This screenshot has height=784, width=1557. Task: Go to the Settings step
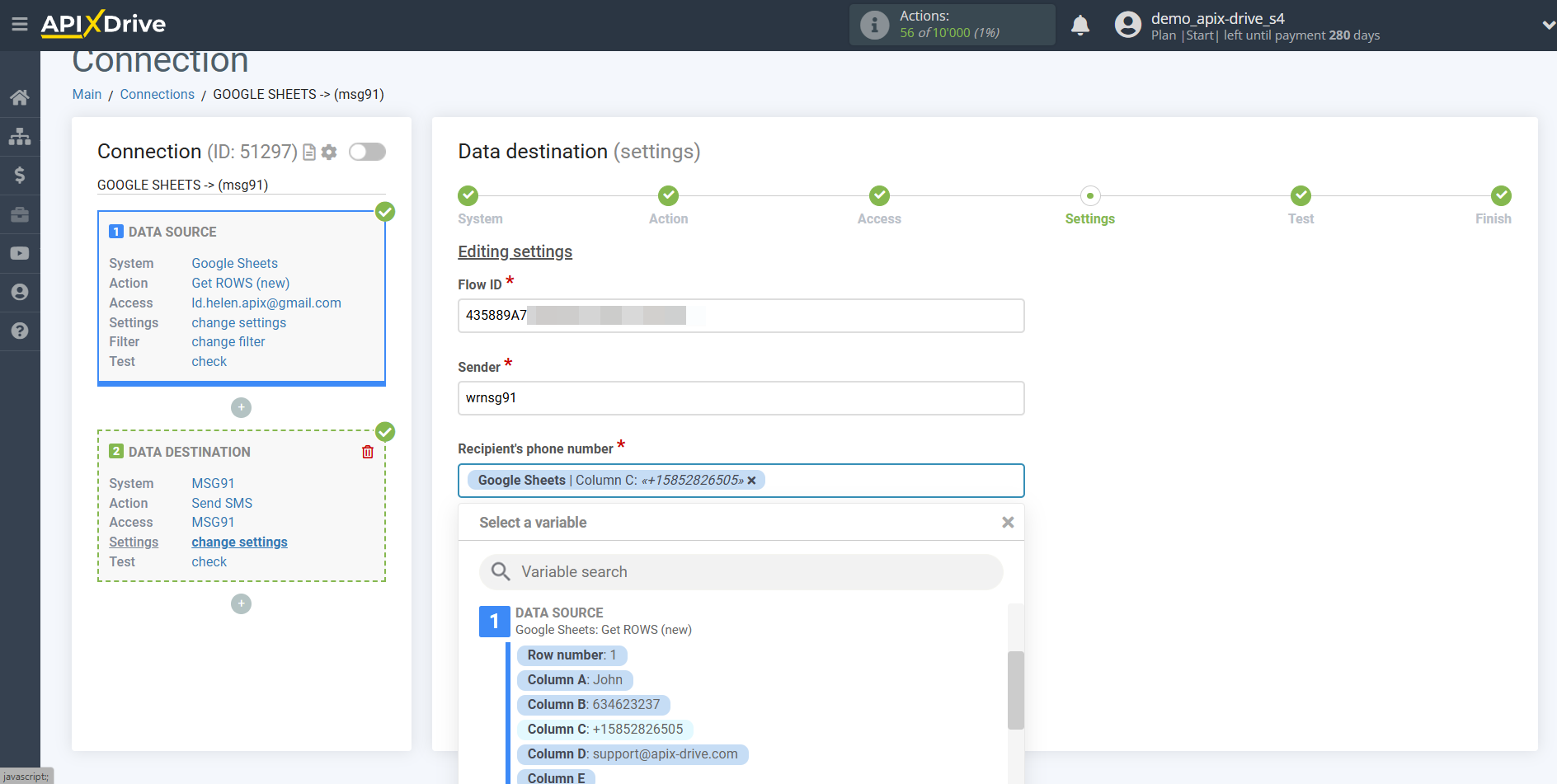1090,195
